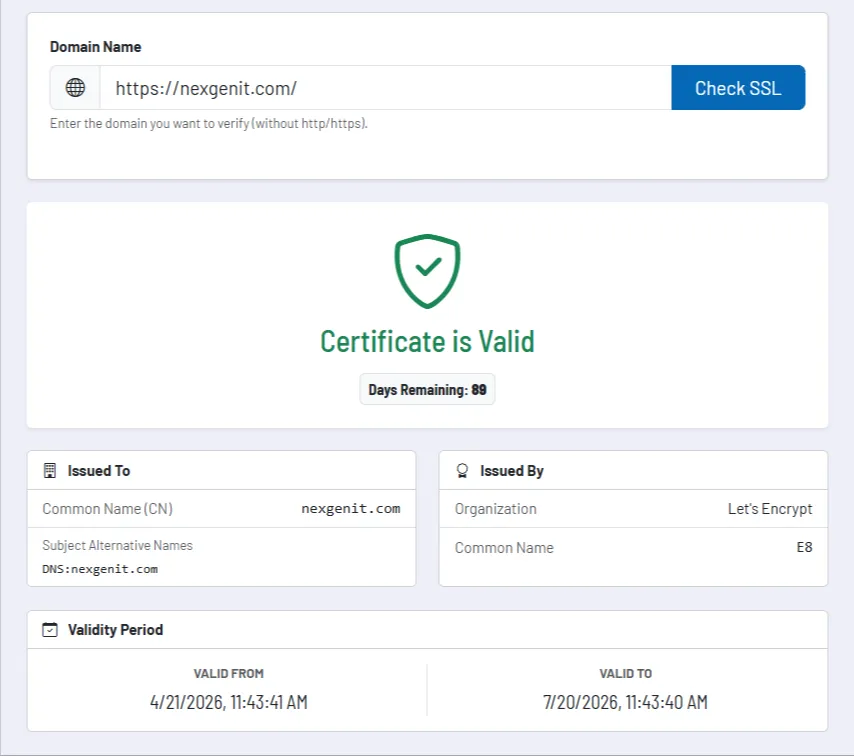Select the nexgenit.com common name value
This screenshot has width=854, height=756.
click(351, 509)
